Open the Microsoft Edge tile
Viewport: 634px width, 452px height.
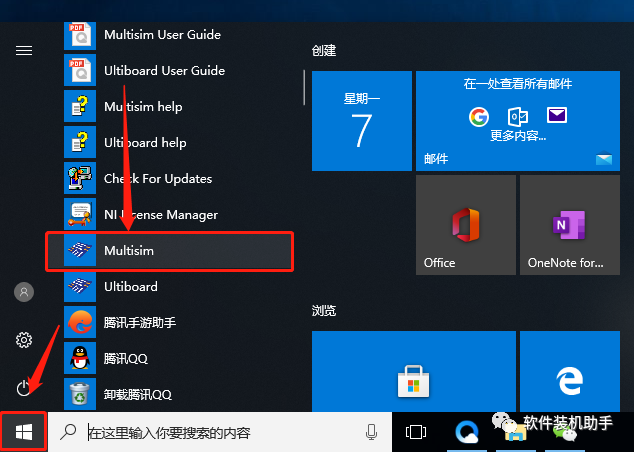tap(570, 371)
